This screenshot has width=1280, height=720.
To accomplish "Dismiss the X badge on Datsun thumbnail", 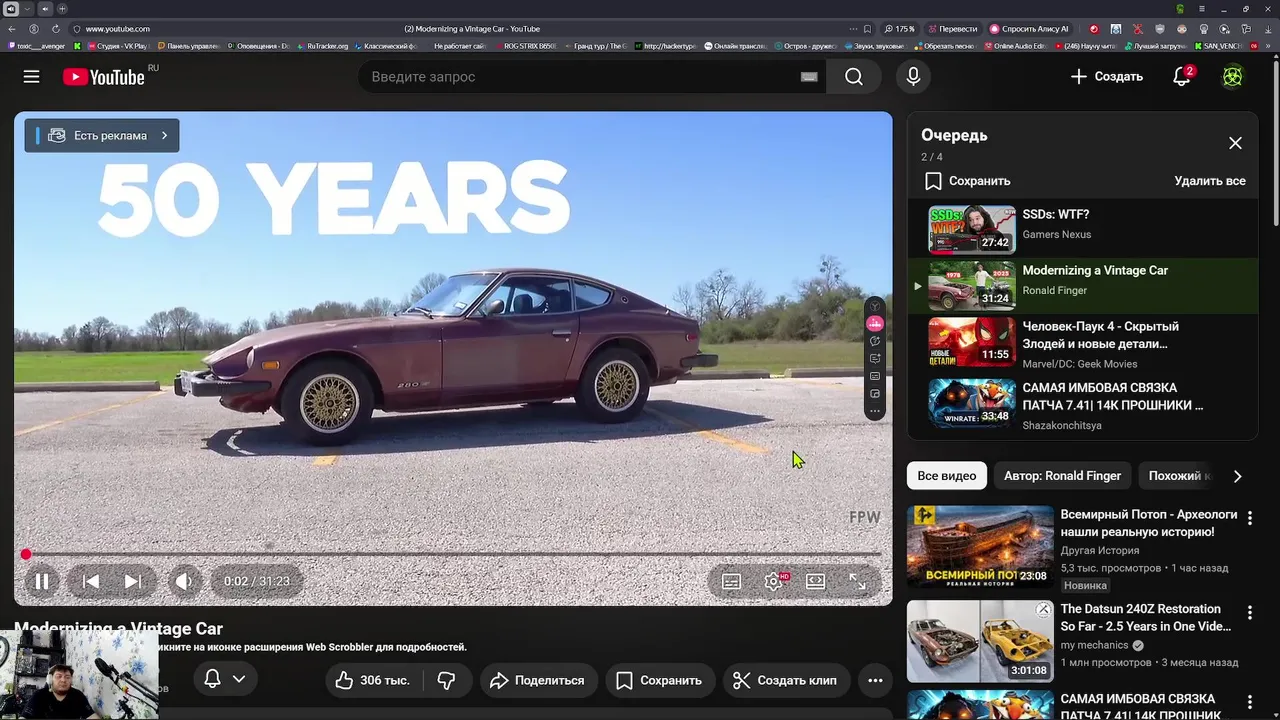I will pos(1043,609).
